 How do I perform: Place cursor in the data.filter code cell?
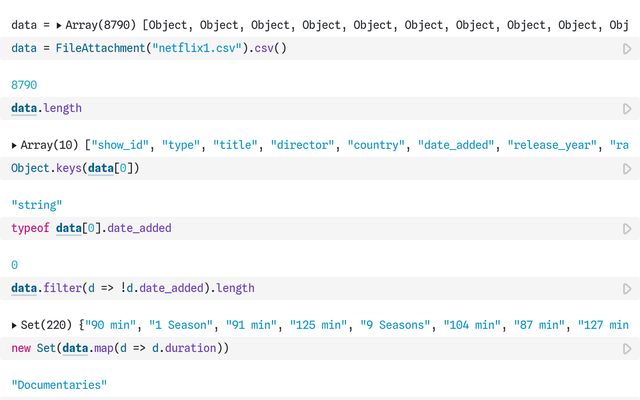coord(132,288)
